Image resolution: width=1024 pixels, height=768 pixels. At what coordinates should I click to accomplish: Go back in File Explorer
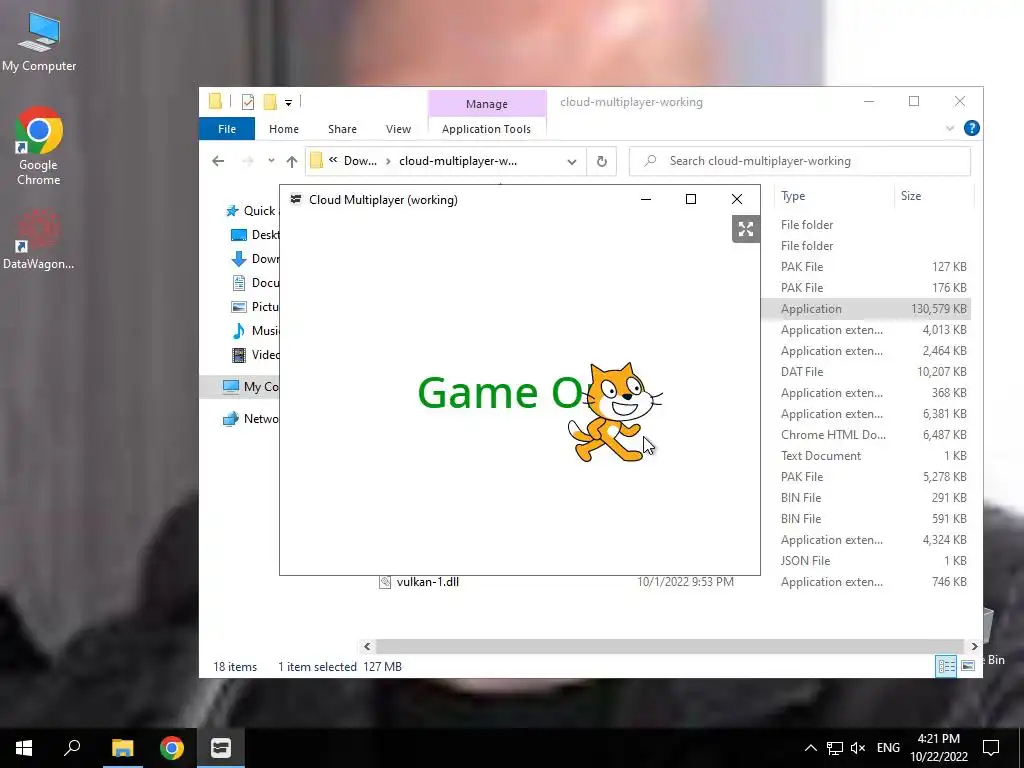coord(218,161)
